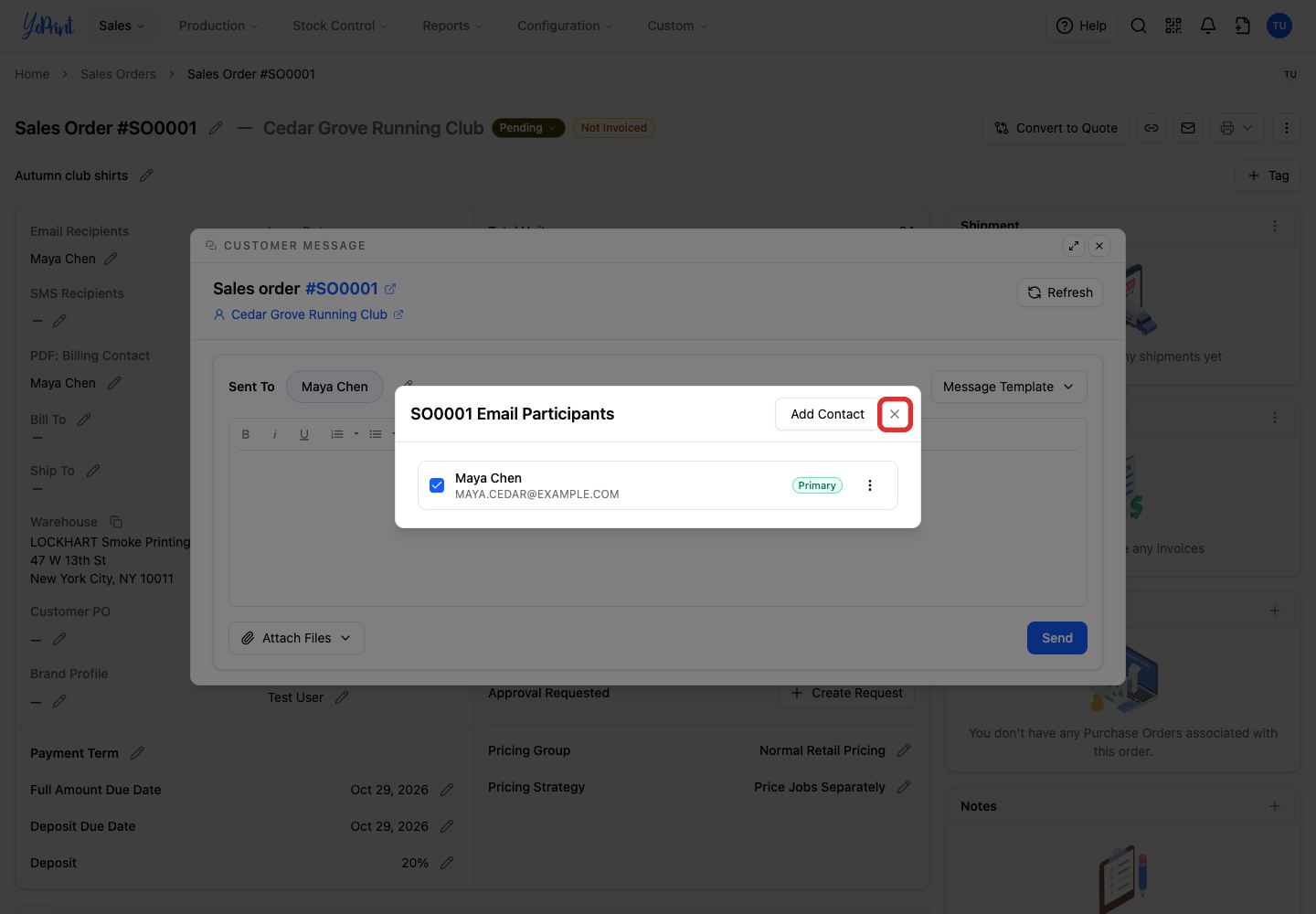Open the search icon in the top bar
The width and height of the screenshot is (1316, 914).
pos(1139,26)
